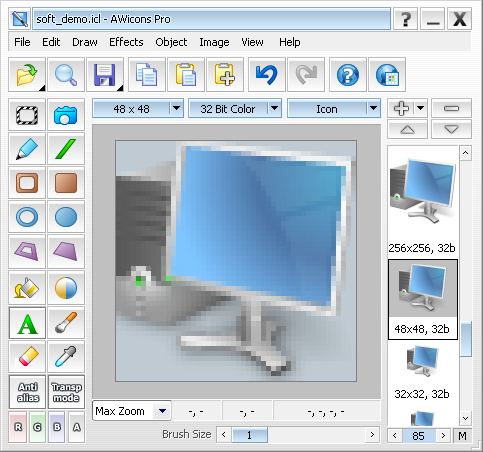Open the Object menu
The height and width of the screenshot is (452, 483).
pos(171,42)
